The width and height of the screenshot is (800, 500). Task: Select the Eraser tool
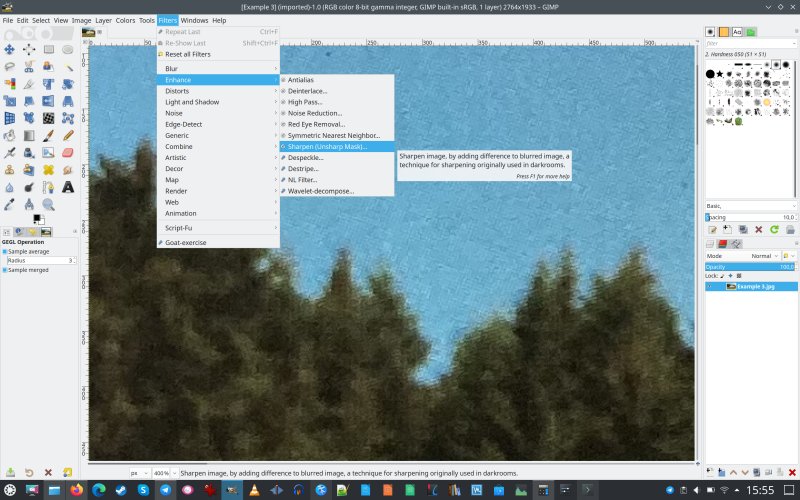tap(68, 153)
